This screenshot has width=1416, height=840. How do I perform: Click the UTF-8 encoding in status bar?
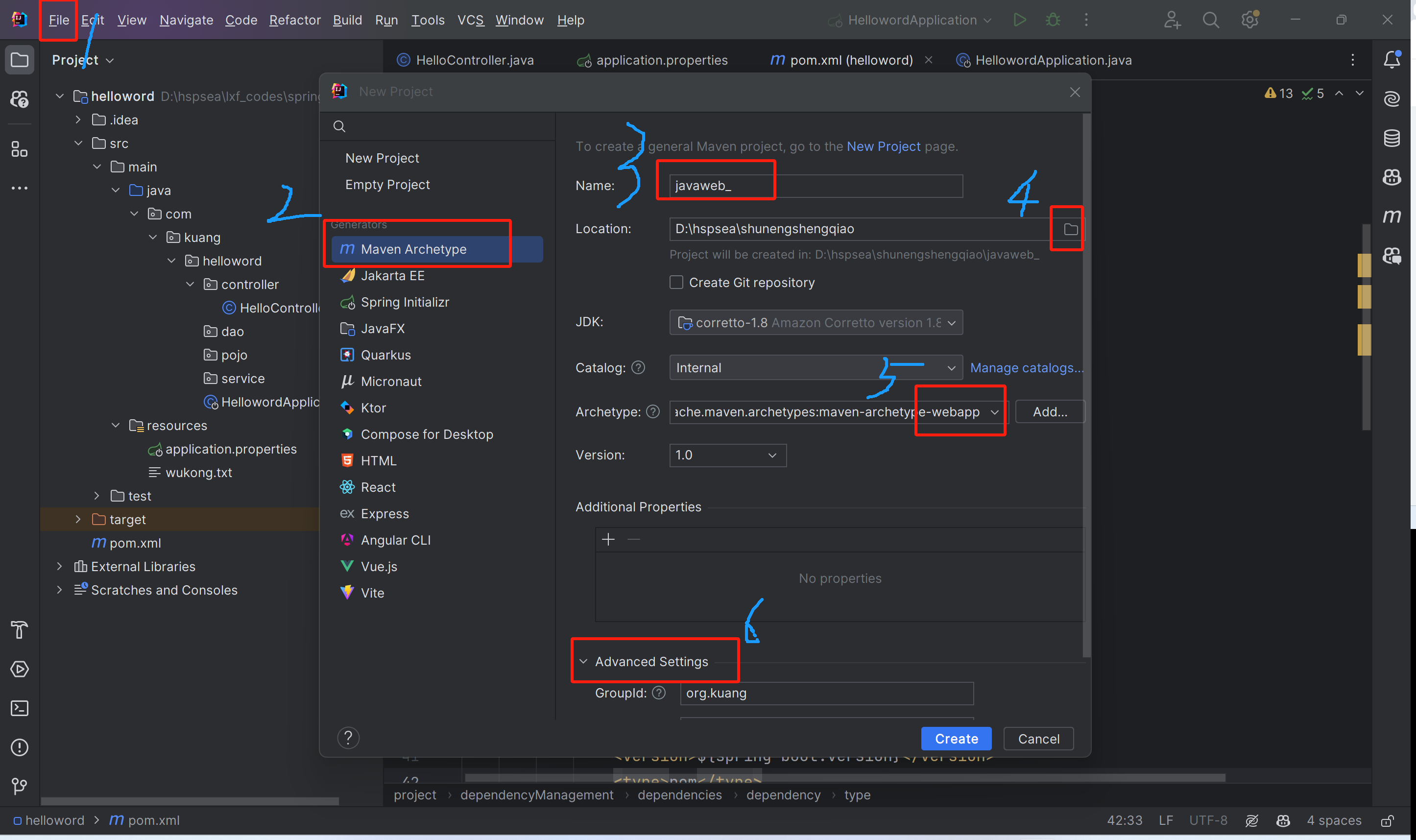pyautogui.click(x=1208, y=821)
